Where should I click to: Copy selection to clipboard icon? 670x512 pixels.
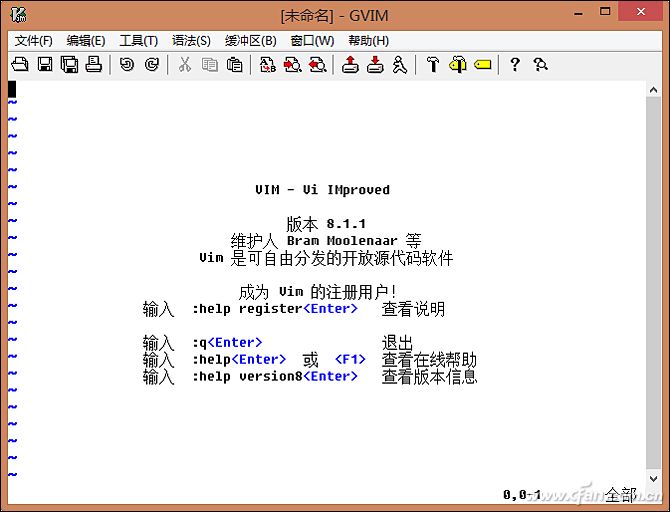[209, 65]
